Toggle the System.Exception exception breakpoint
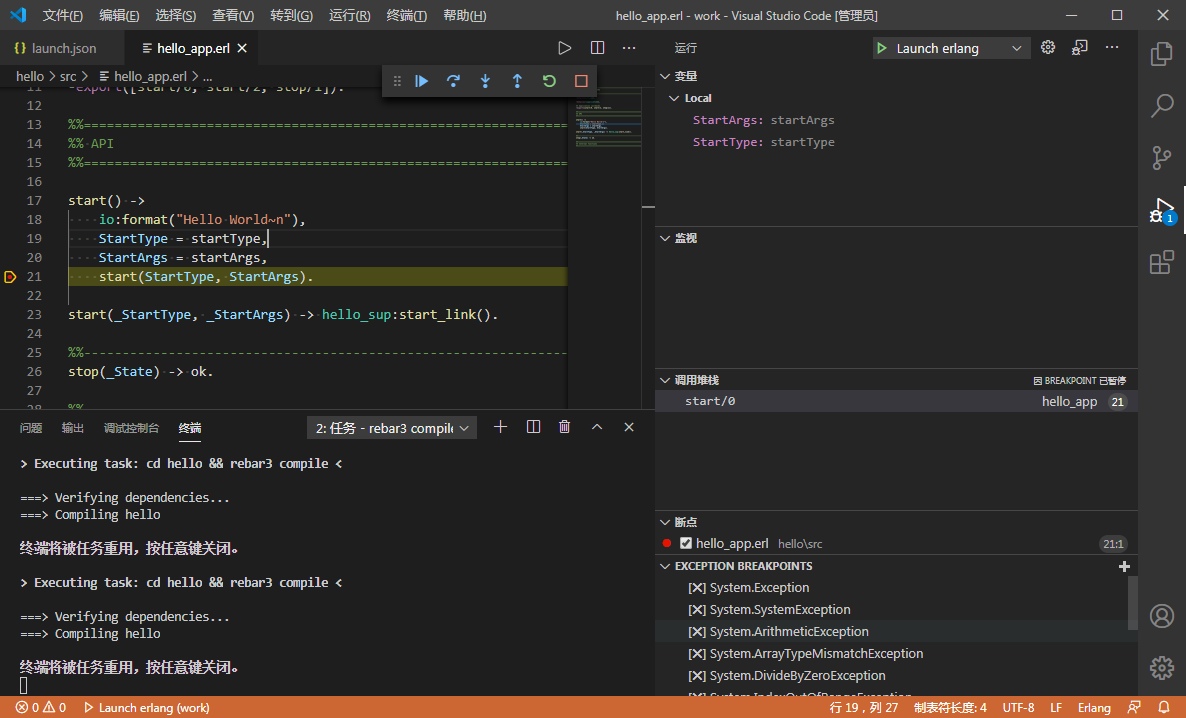Screen dimensions: 1186x718 coord(697,588)
